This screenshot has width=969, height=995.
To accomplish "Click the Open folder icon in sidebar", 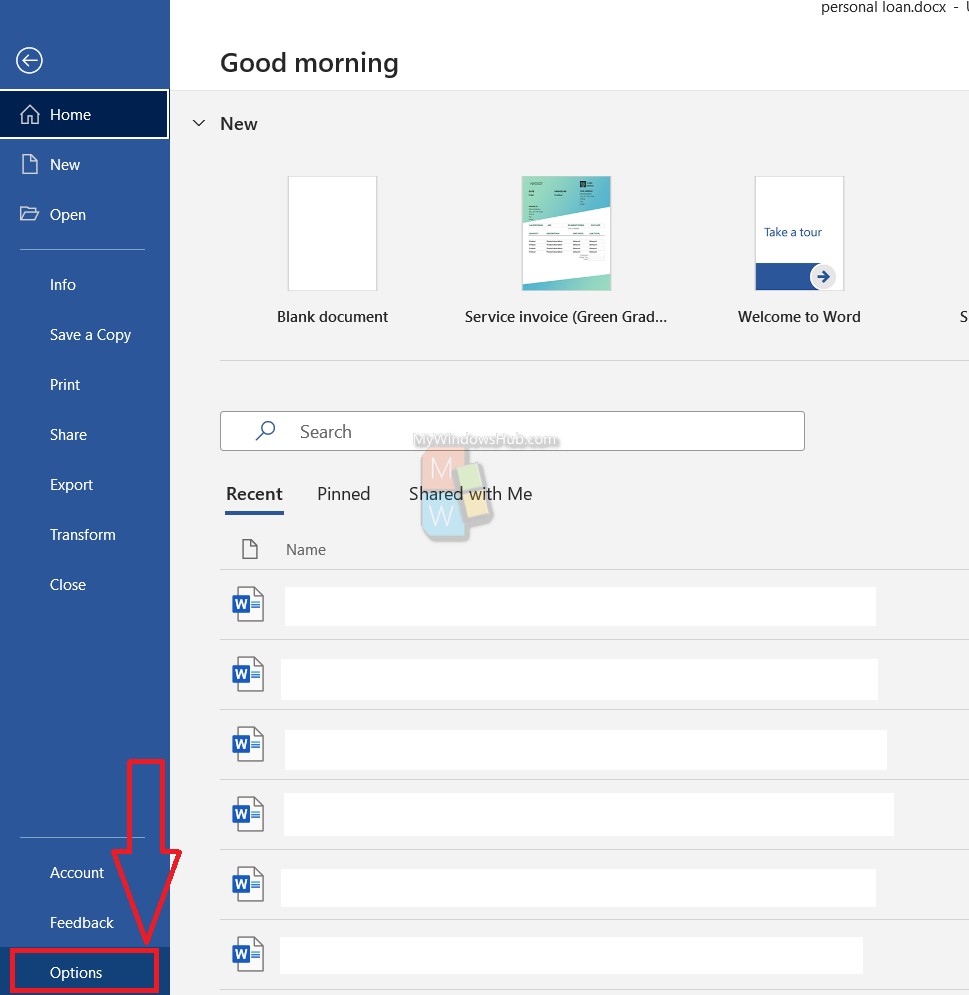I will point(29,214).
